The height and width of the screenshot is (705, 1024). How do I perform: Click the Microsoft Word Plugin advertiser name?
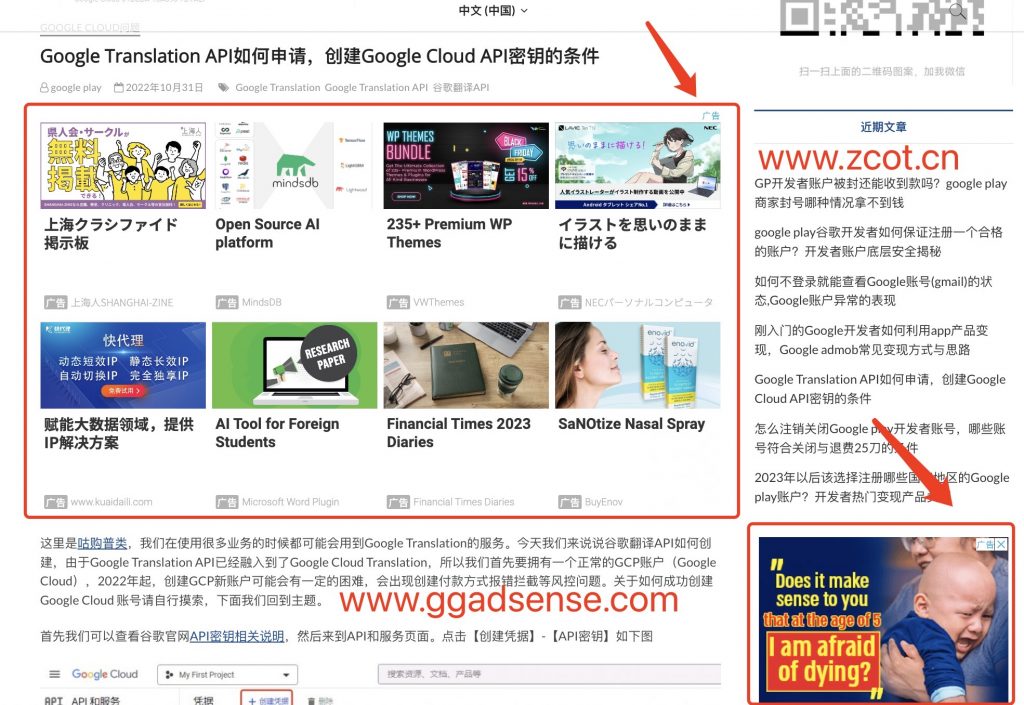coord(291,502)
